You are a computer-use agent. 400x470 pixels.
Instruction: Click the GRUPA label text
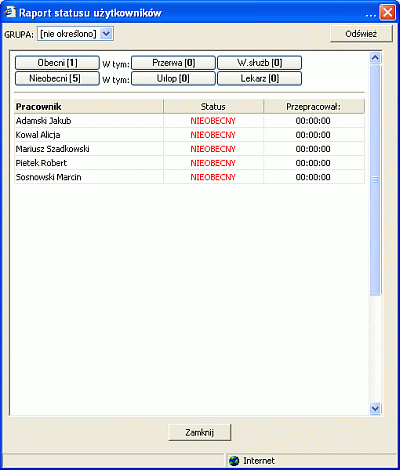(19, 34)
